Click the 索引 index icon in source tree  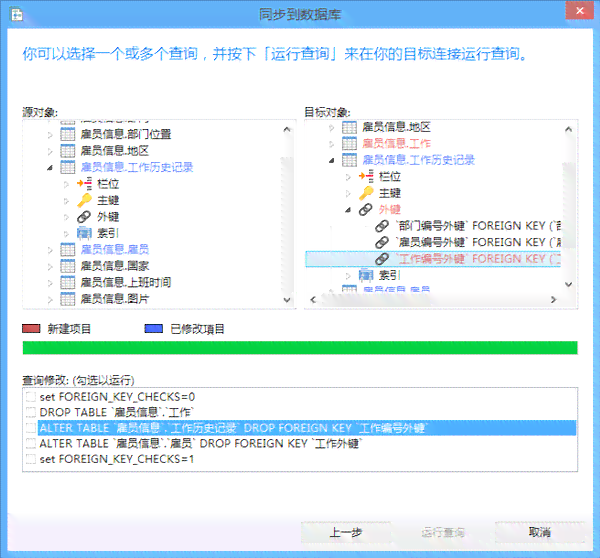[x=84, y=233]
